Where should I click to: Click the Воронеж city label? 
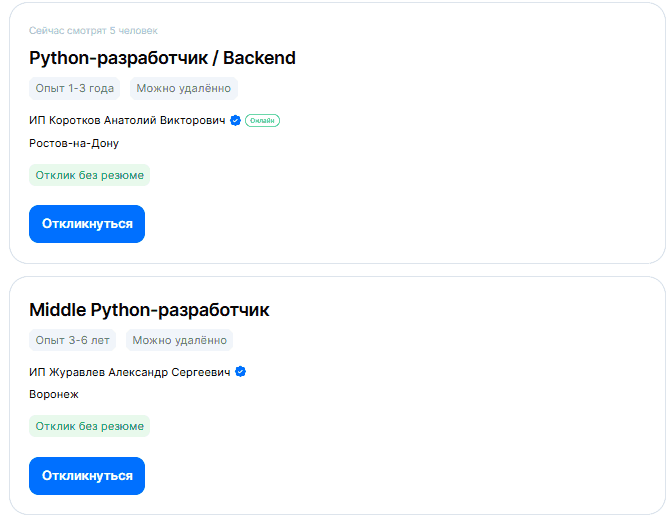54,394
